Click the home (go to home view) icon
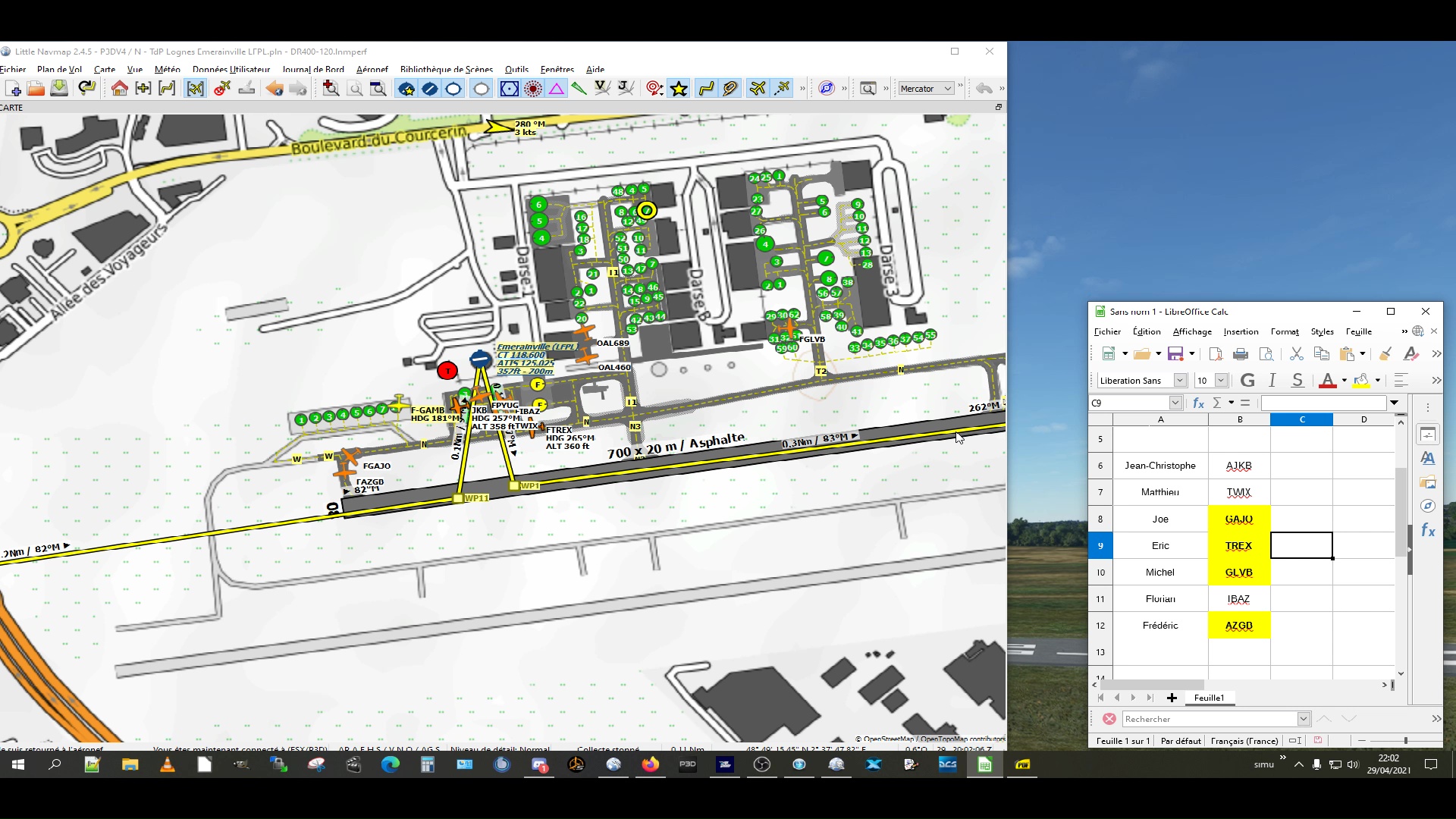 tap(119, 89)
